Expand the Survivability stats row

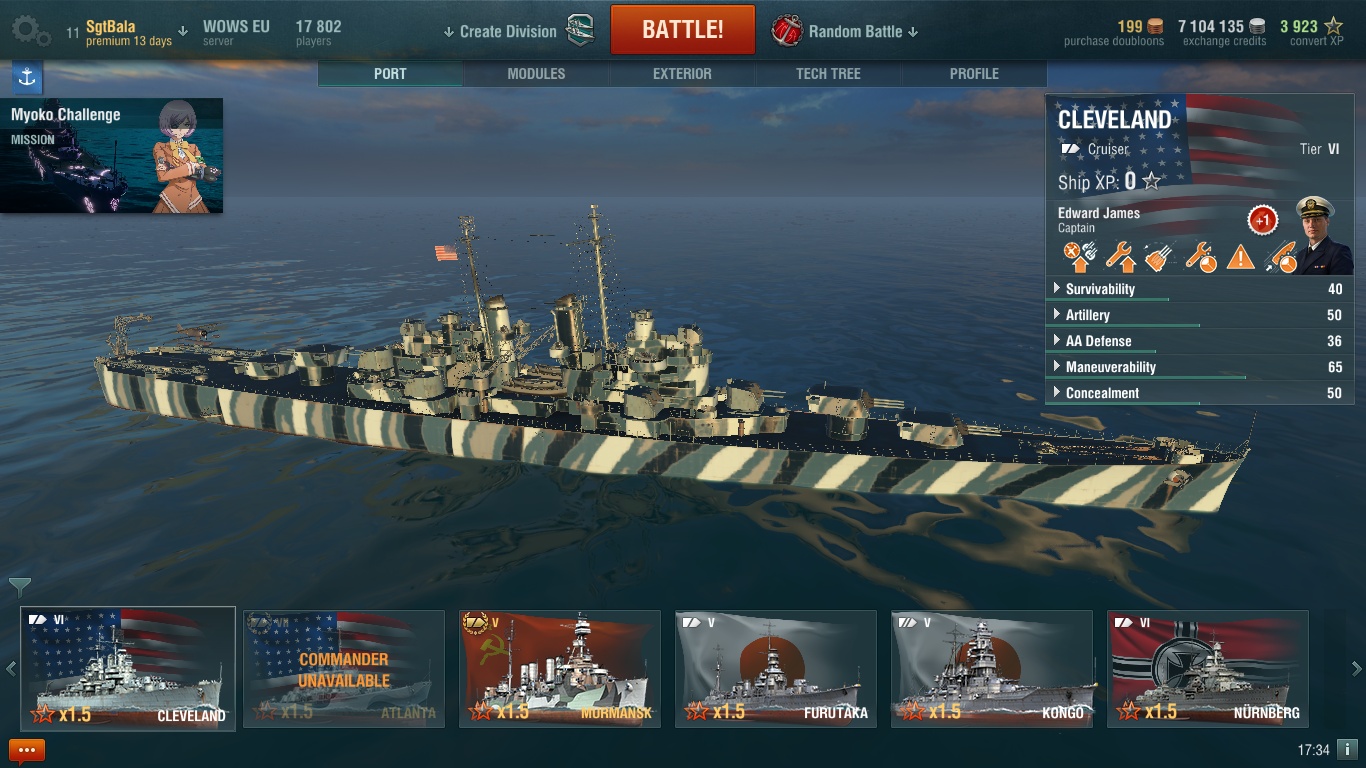(1199, 289)
